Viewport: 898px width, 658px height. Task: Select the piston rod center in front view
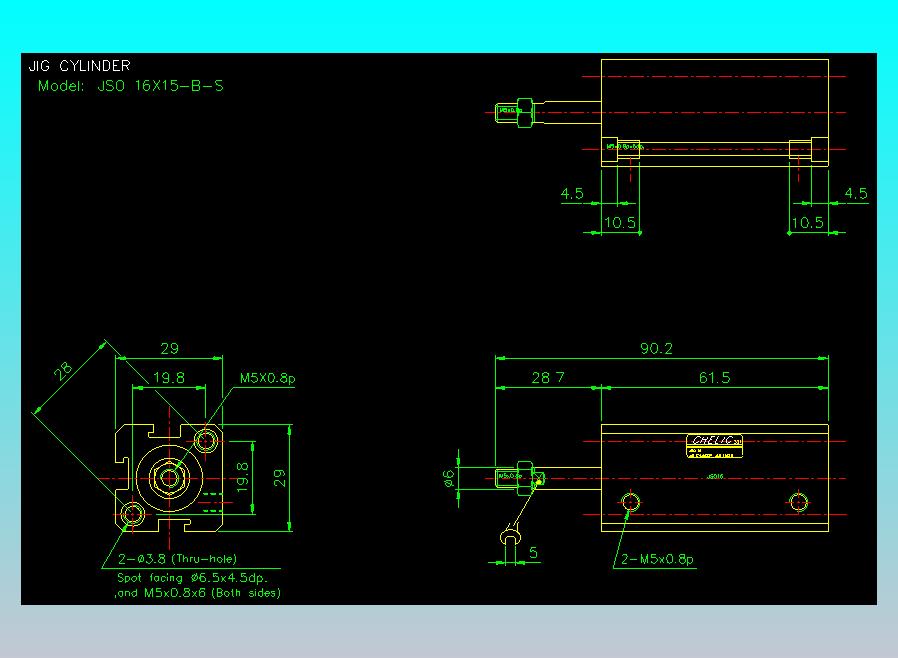coord(170,477)
